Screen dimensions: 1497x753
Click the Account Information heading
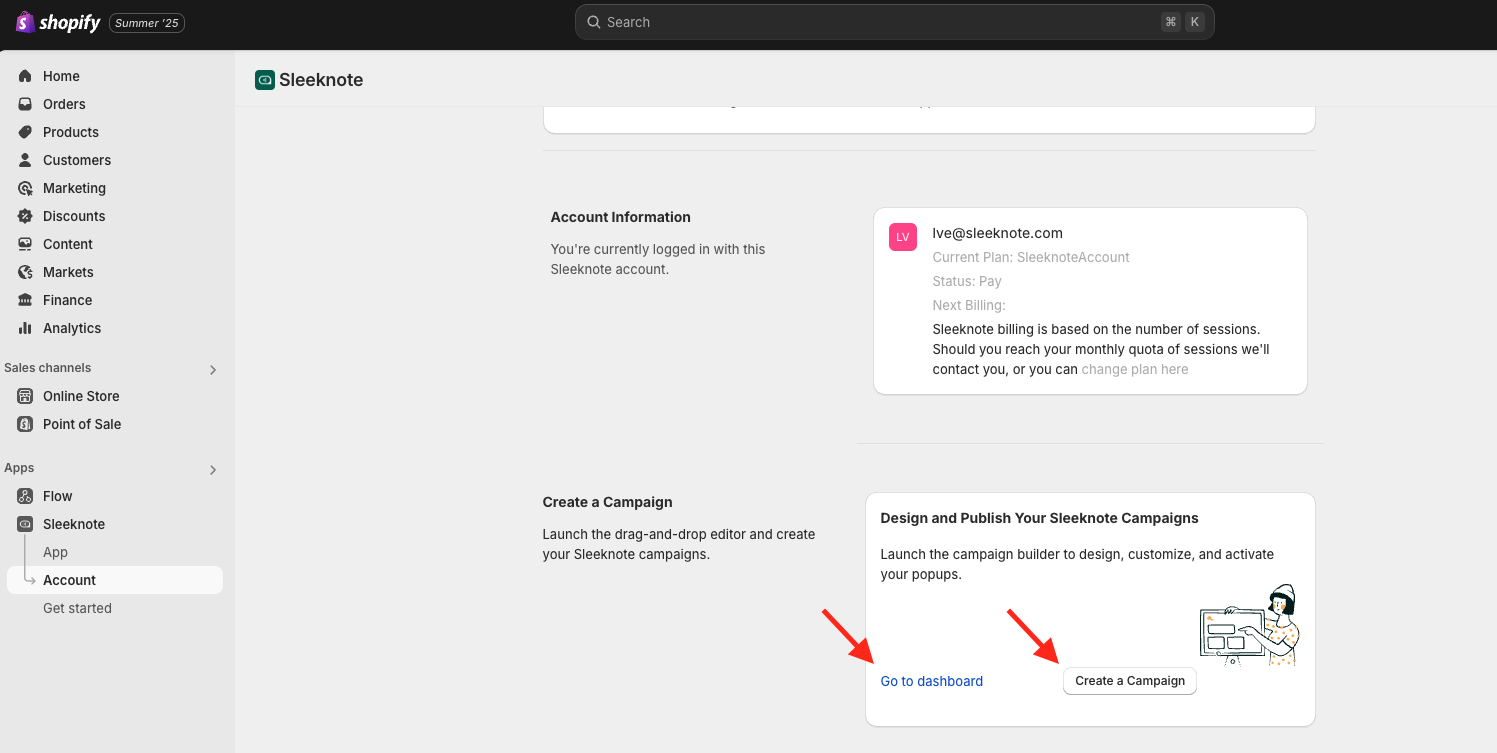click(x=621, y=217)
